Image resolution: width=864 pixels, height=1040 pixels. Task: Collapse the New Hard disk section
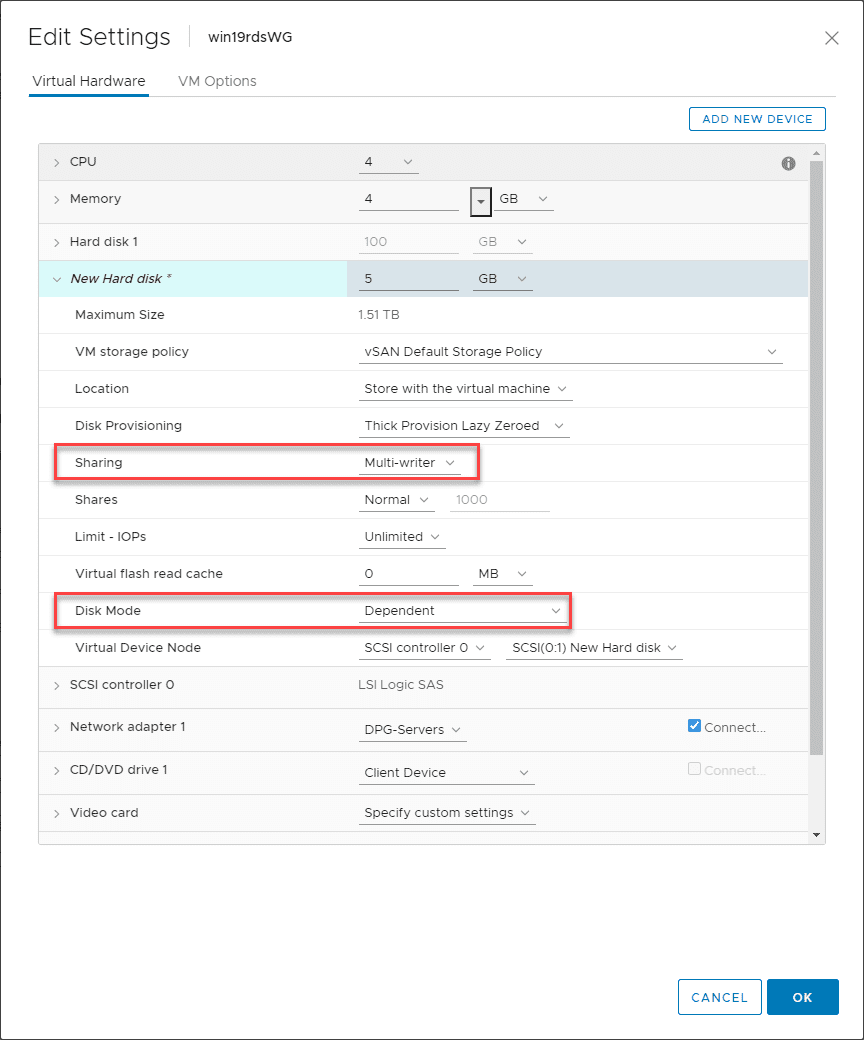click(x=57, y=279)
